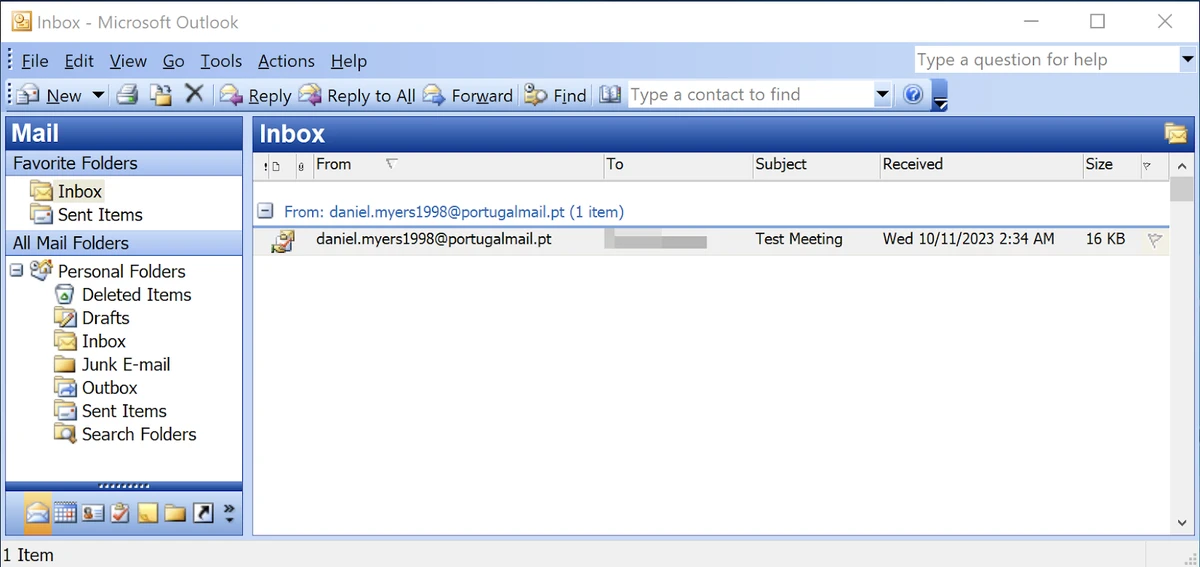Collapse the daniel.myers1998 message group
The image size is (1200, 567).
tap(265, 211)
